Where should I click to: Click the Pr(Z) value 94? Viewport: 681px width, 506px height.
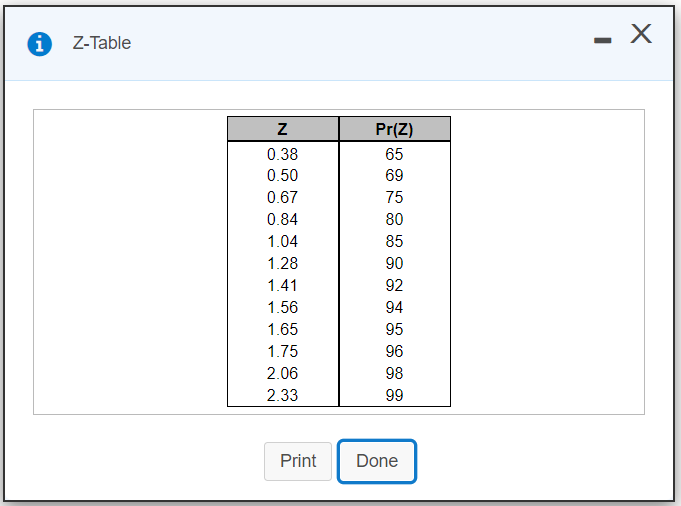tap(394, 308)
